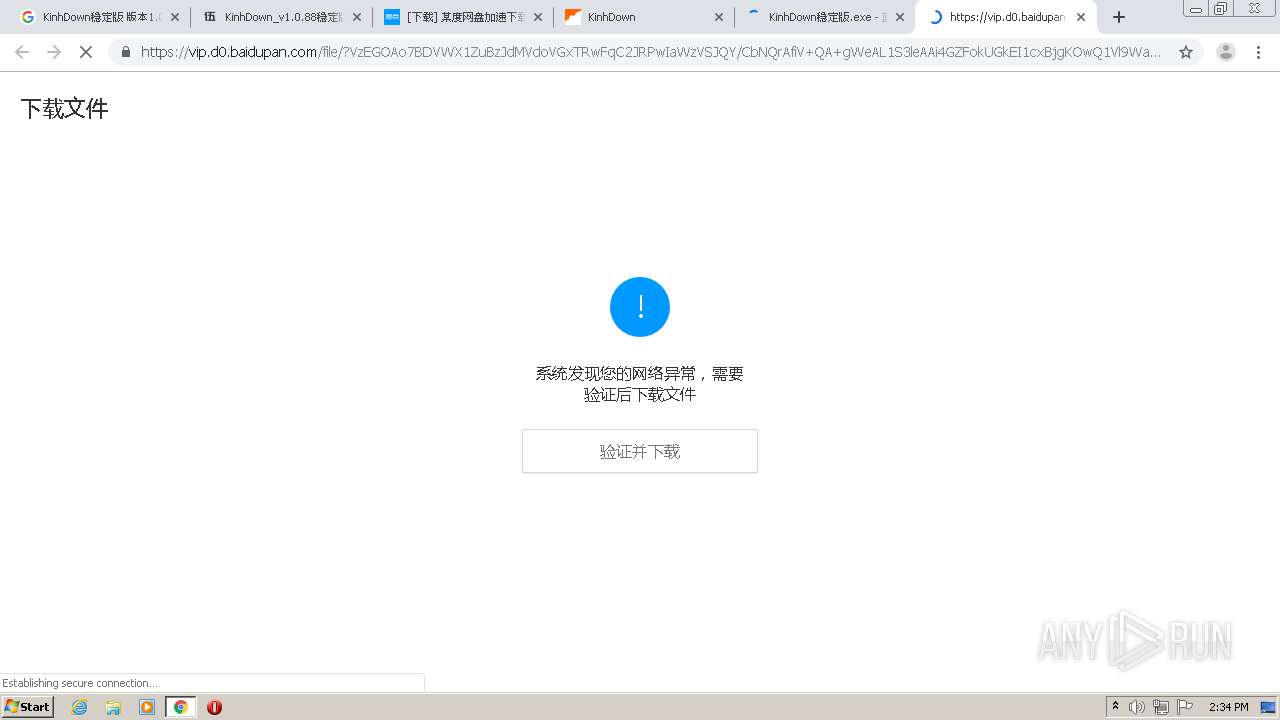Go back to previous page

22,52
